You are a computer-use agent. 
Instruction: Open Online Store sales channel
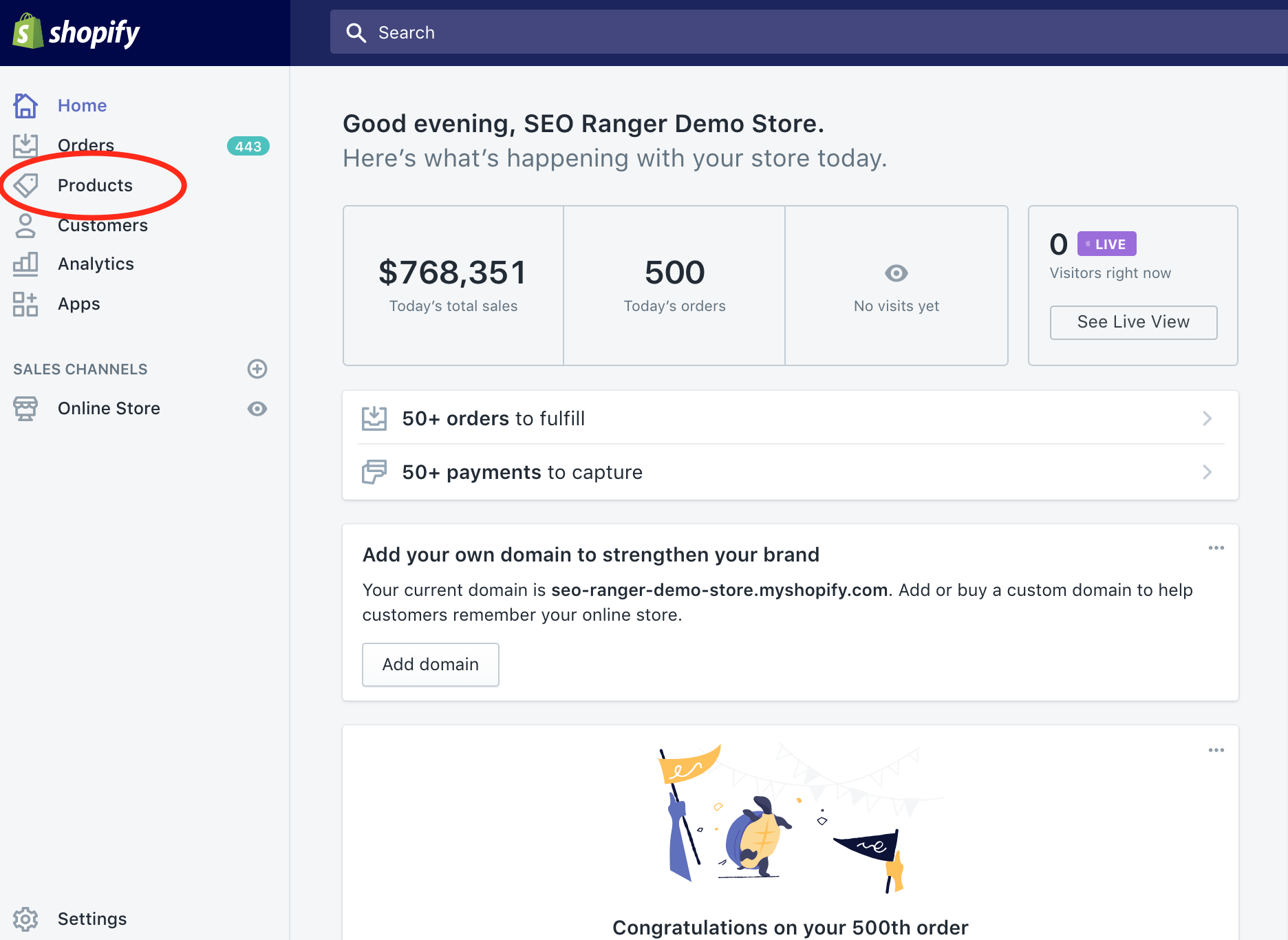(x=109, y=408)
